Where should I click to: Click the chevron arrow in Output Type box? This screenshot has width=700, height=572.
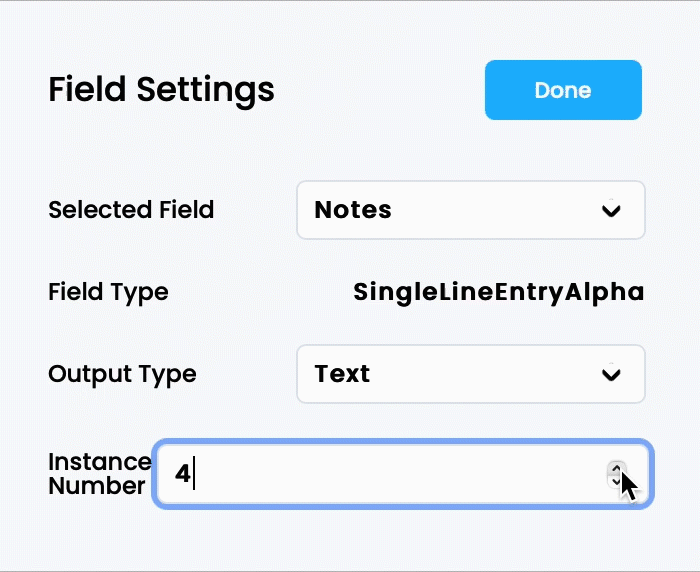(610, 374)
